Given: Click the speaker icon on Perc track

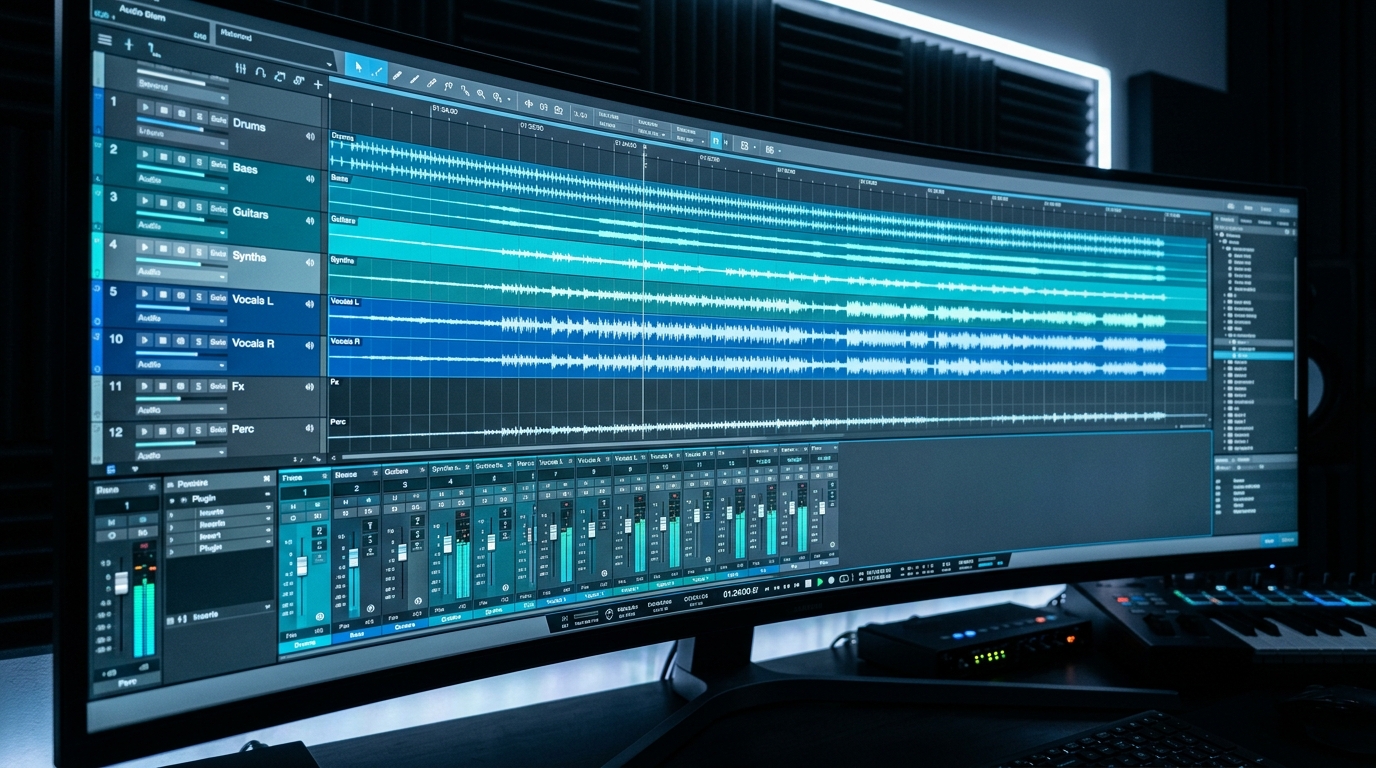Looking at the screenshot, I should pos(310,428).
